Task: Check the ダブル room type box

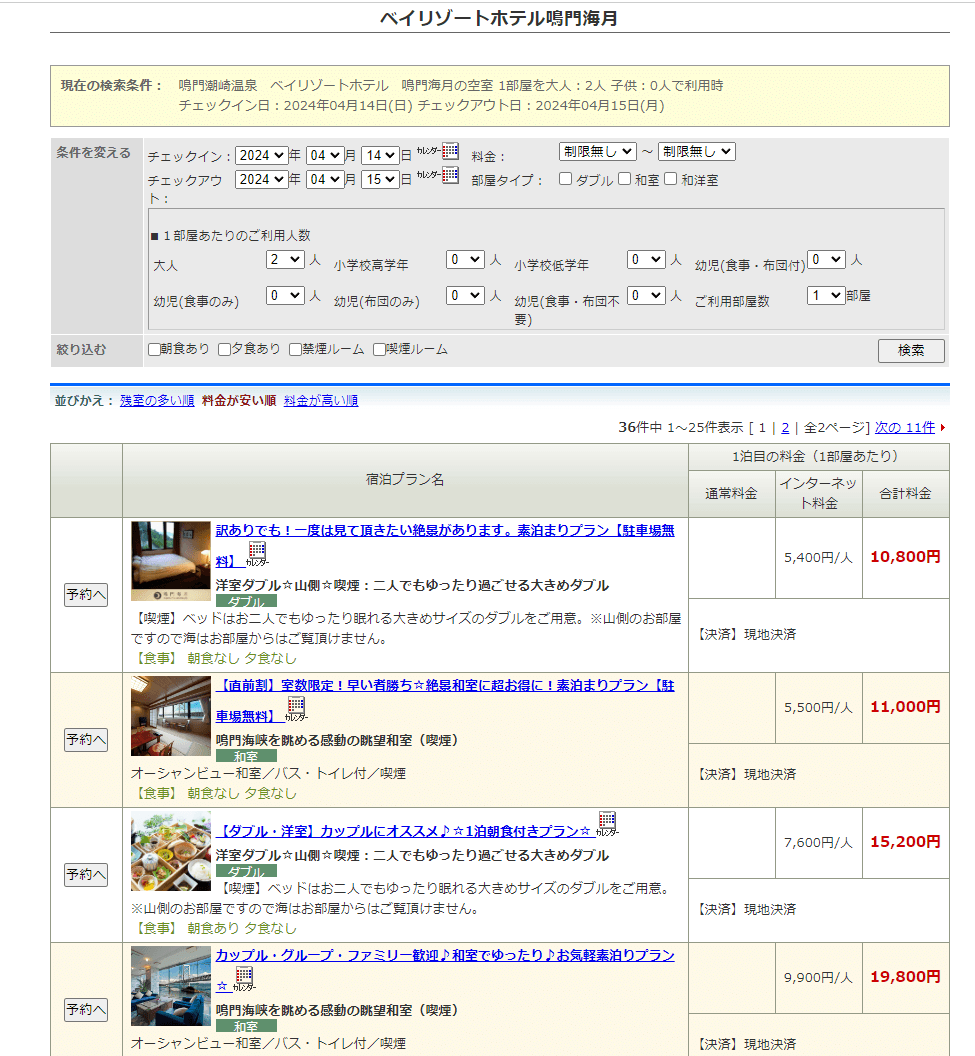Action: tap(566, 180)
